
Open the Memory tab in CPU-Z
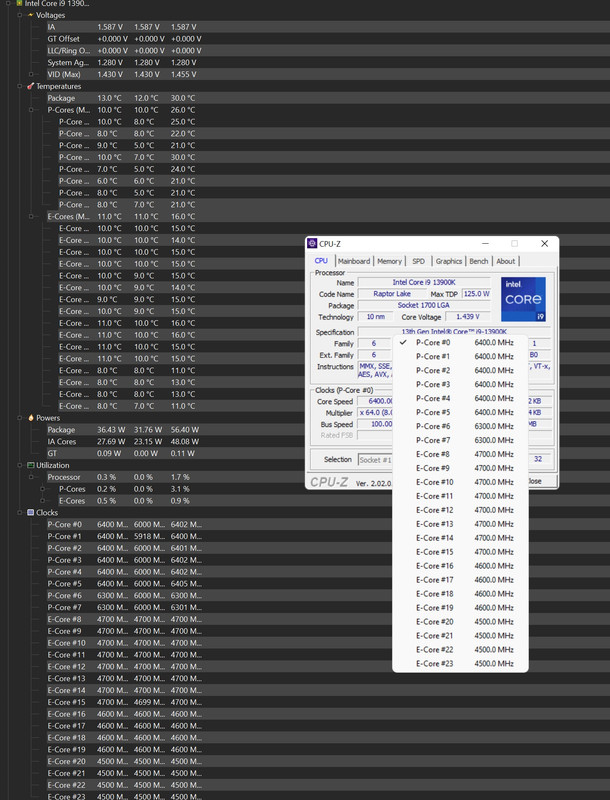pyautogui.click(x=389, y=261)
